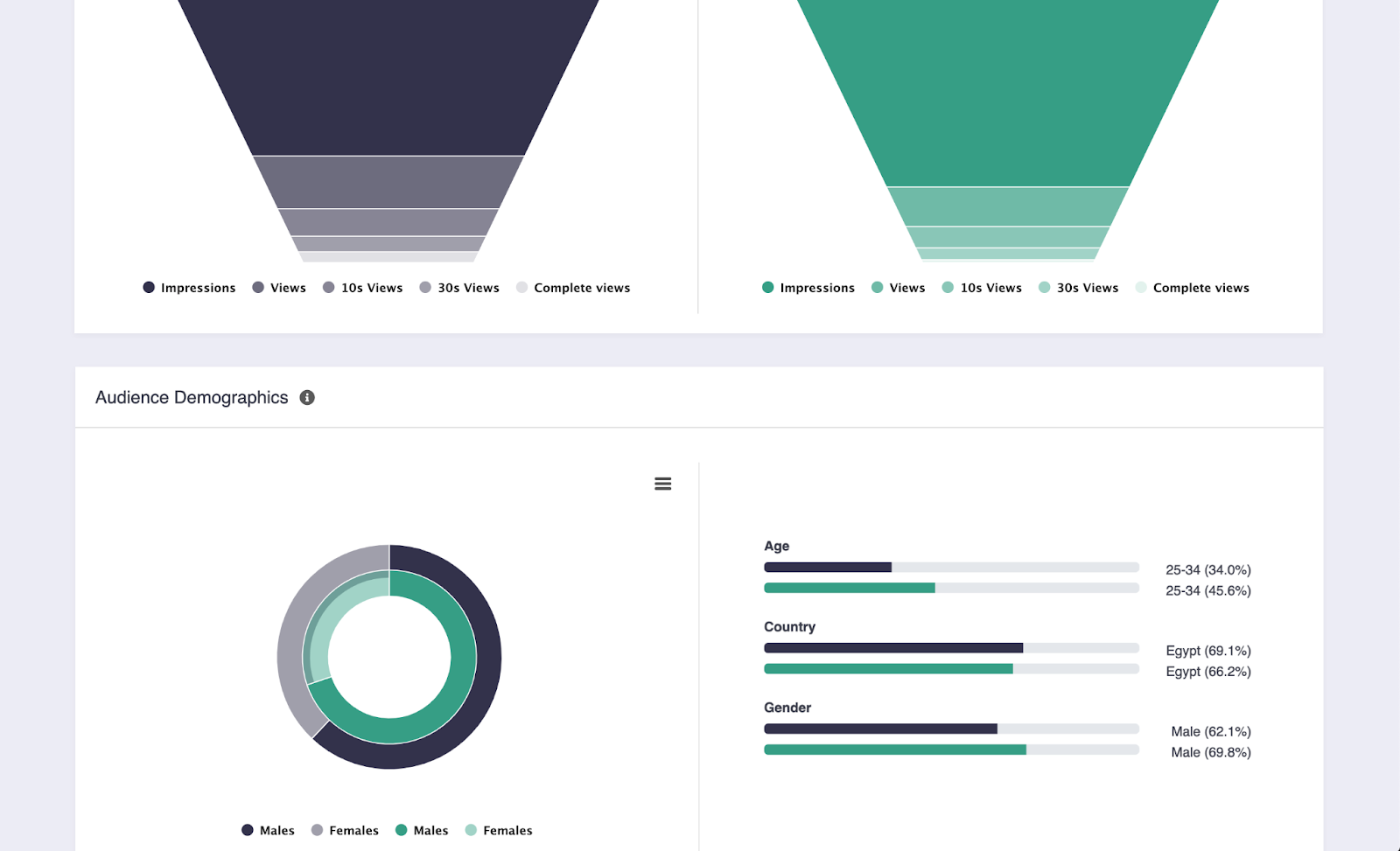Click the 25-34 (34.0%) value
The width and height of the screenshot is (1400, 851).
(1208, 570)
